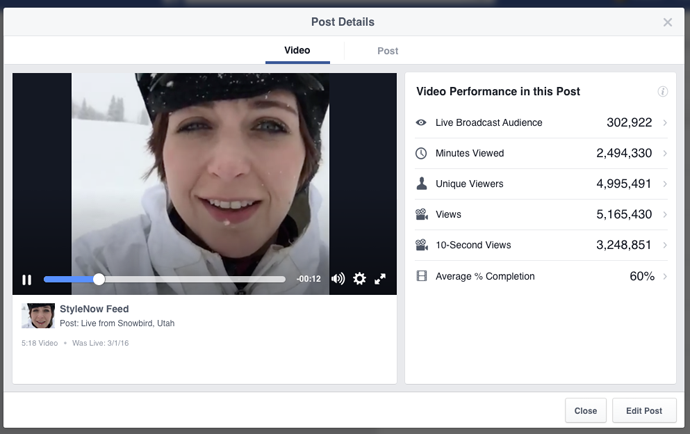Click the film icon for Average % Completion
This screenshot has height=434, width=690.
[x=422, y=276]
